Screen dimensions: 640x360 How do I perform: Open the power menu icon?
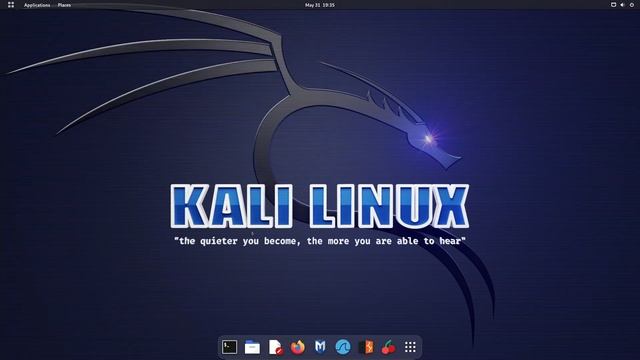coord(631,5)
